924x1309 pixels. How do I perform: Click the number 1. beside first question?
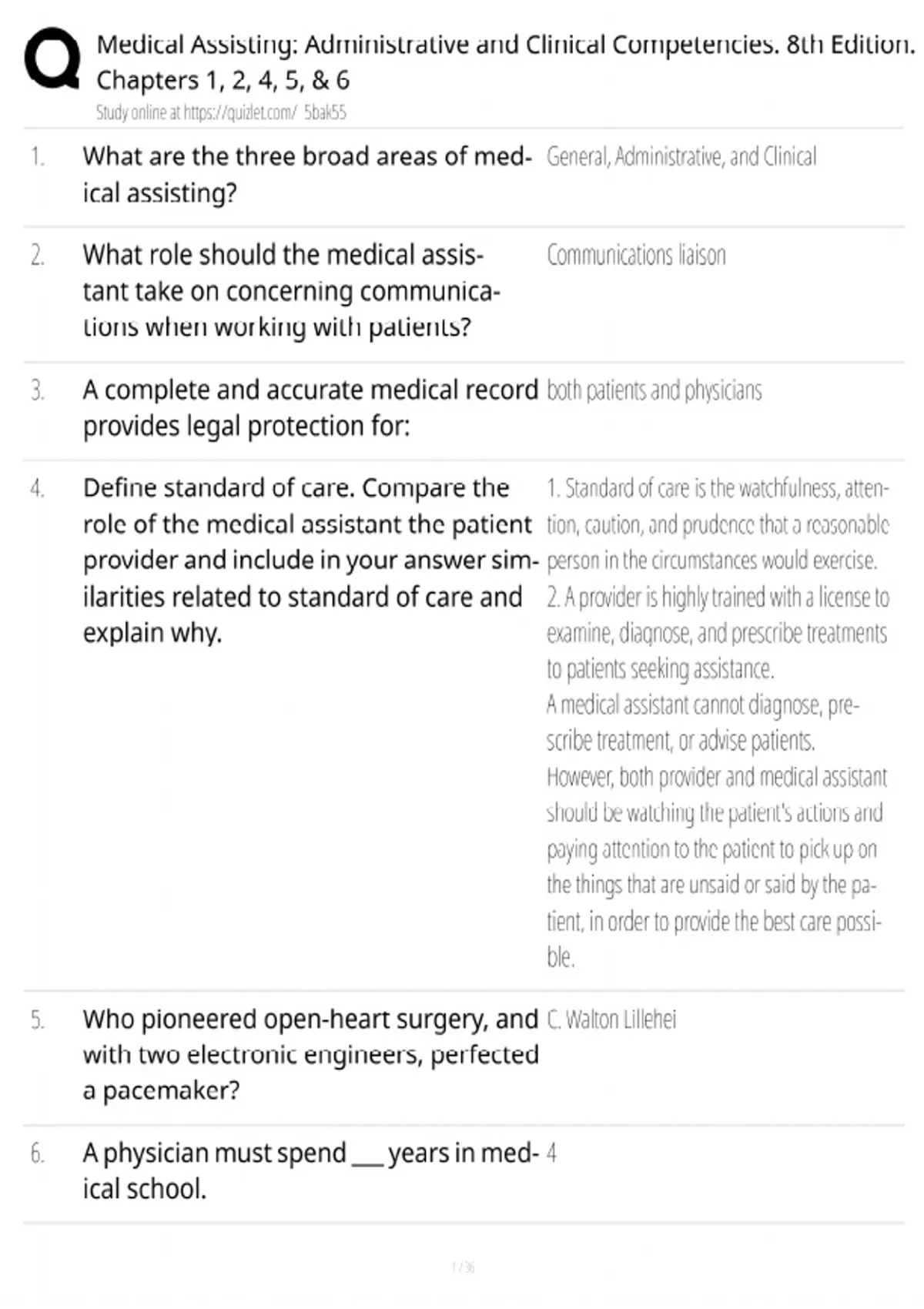[37, 157]
